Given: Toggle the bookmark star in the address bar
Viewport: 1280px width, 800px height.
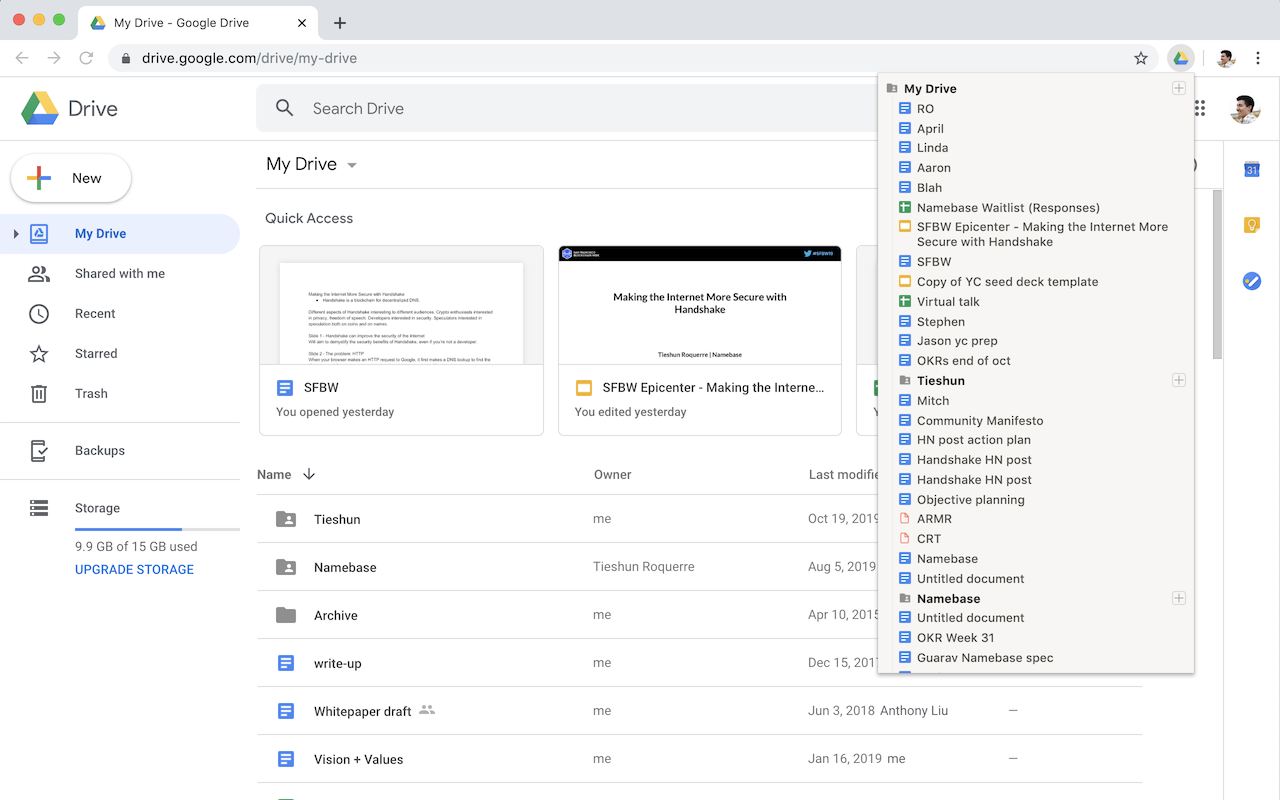Looking at the screenshot, I should [x=1140, y=58].
